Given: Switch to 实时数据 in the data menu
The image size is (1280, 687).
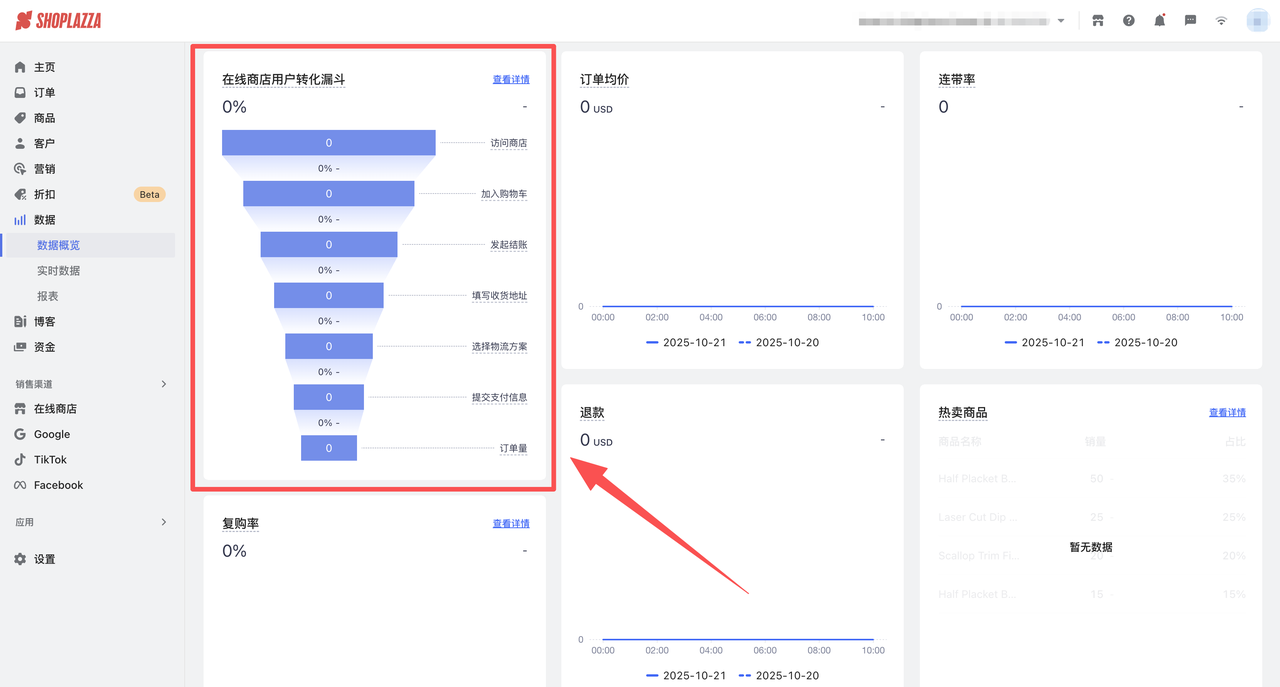Looking at the screenshot, I should (58, 270).
